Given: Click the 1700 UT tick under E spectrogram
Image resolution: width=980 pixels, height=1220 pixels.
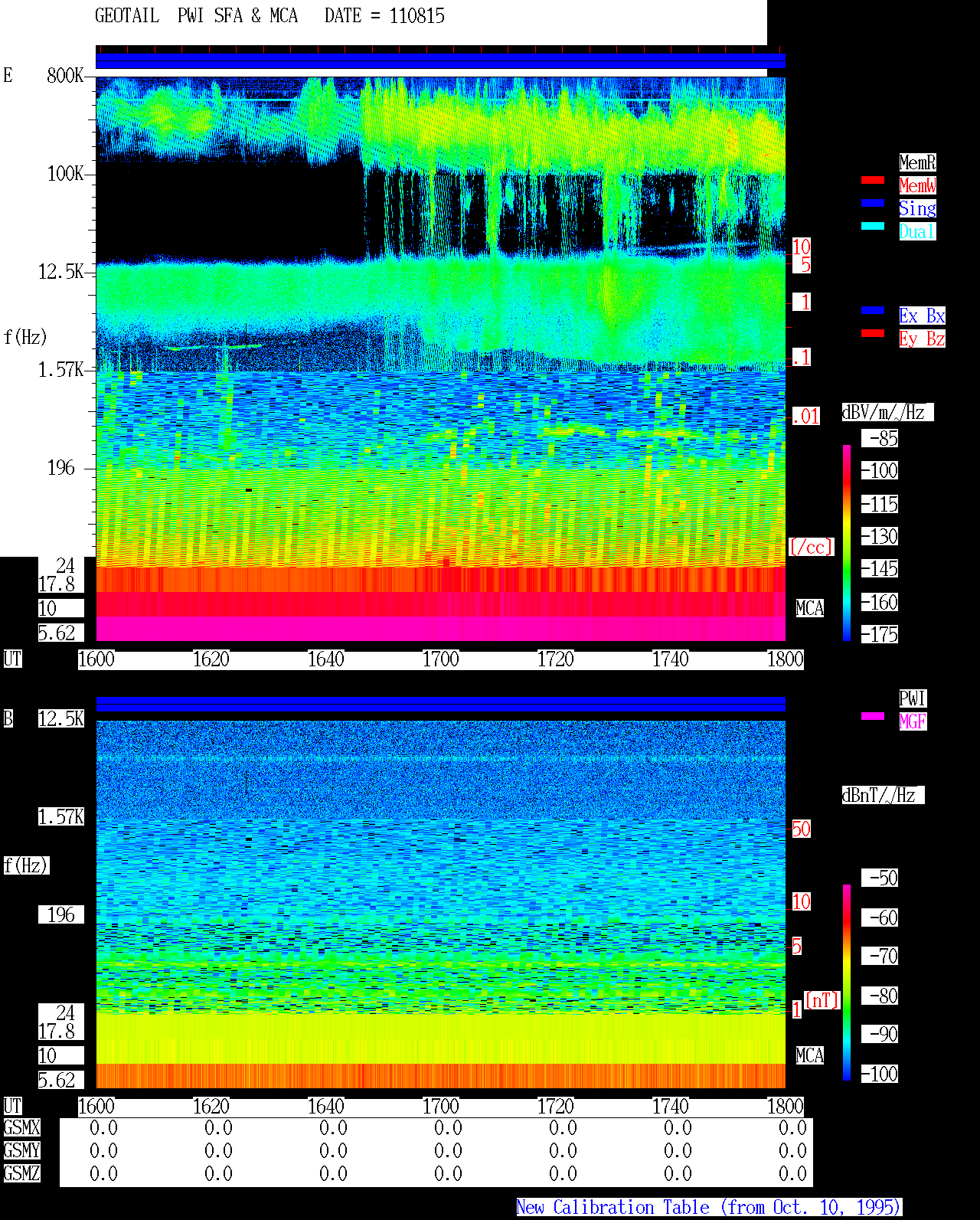Looking at the screenshot, I should coord(441,659).
